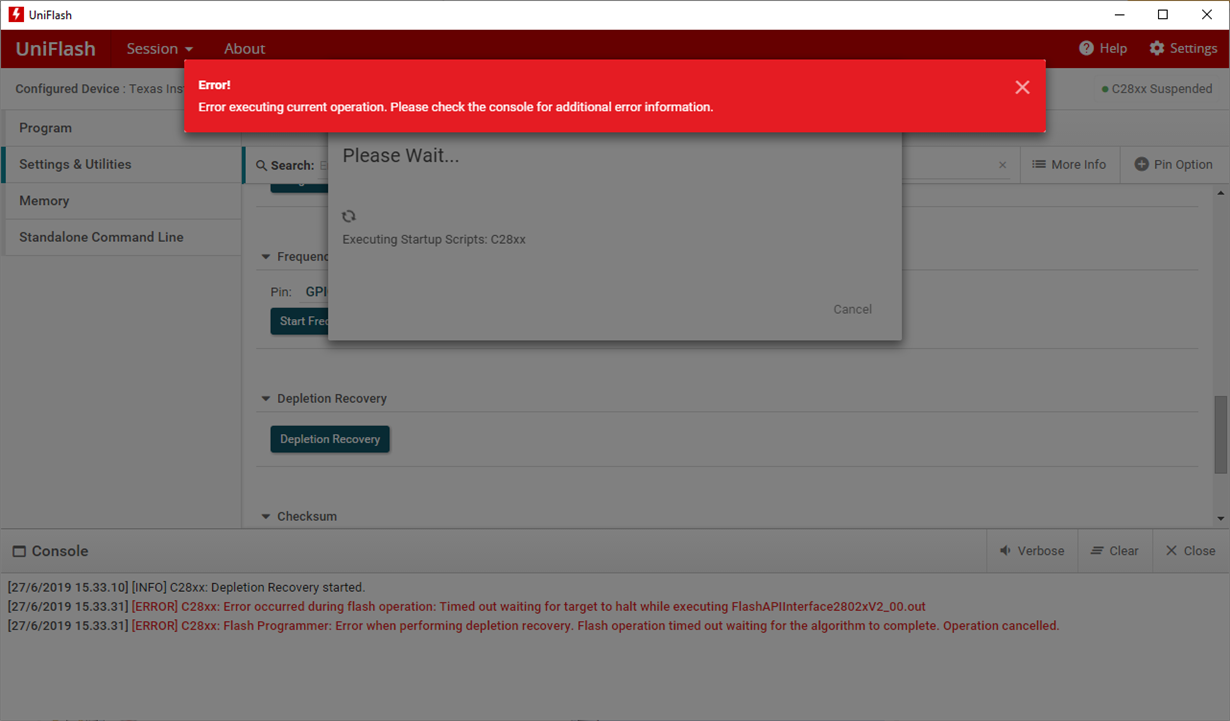Close the red error banner
The image size is (1230, 721).
pyautogui.click(x=1022, y=88)
